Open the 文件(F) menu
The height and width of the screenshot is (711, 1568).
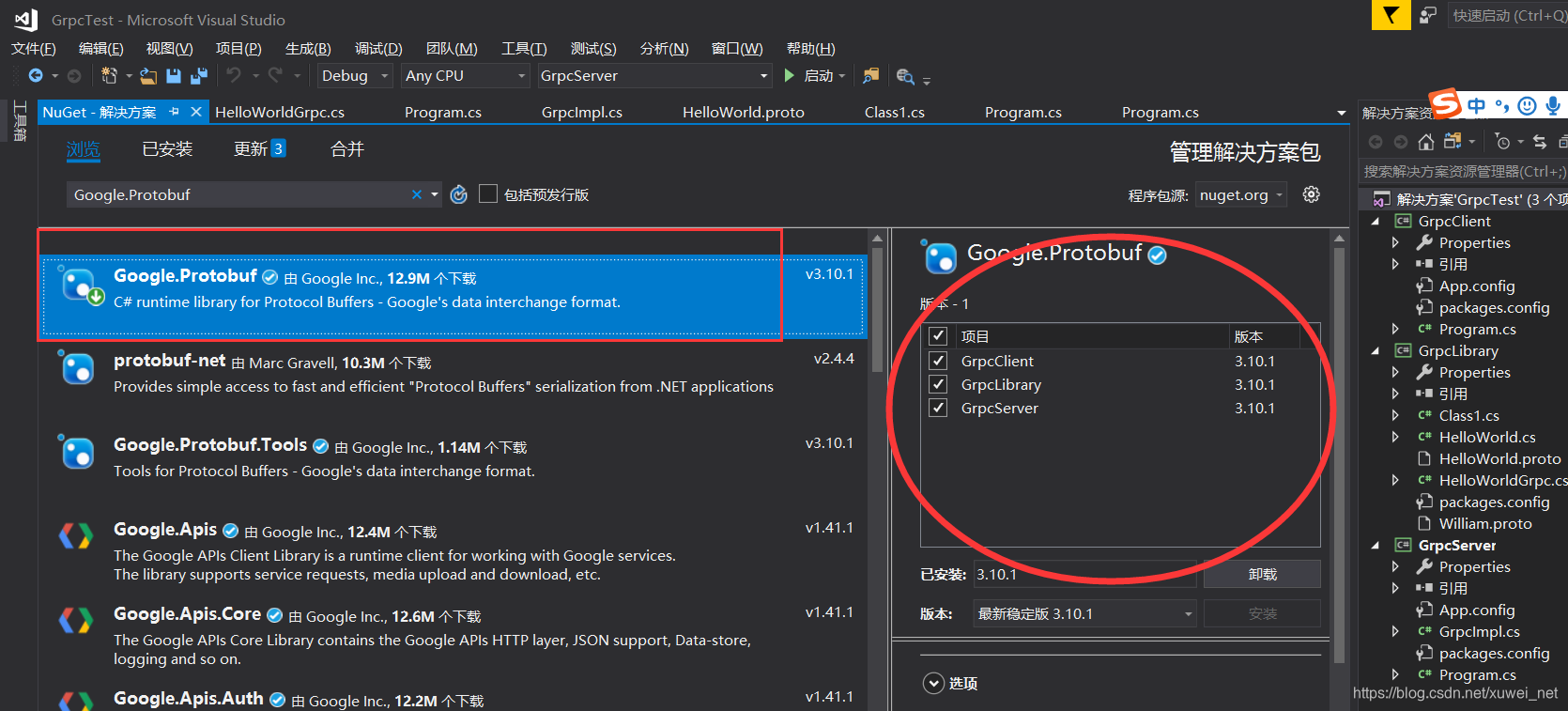pyautogui.click(x=34, y=48)
